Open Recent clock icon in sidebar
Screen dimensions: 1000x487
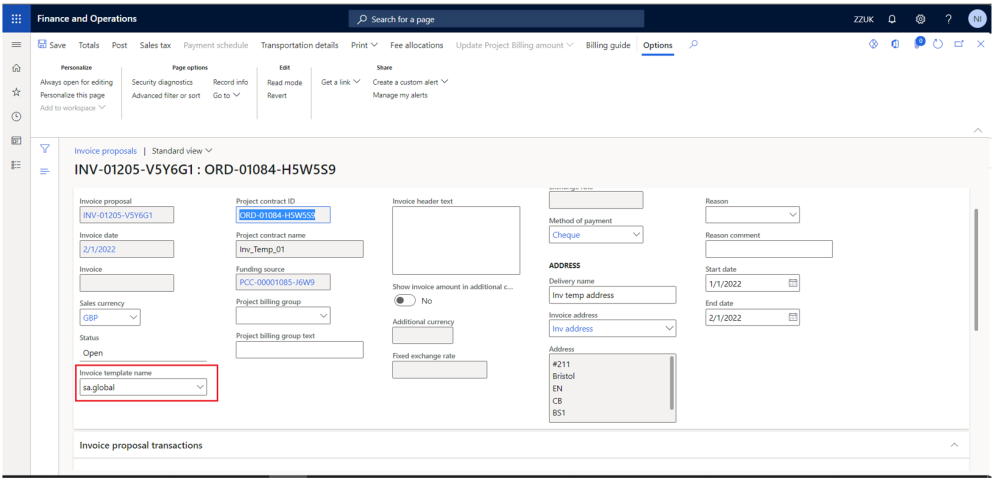[17, 117]
